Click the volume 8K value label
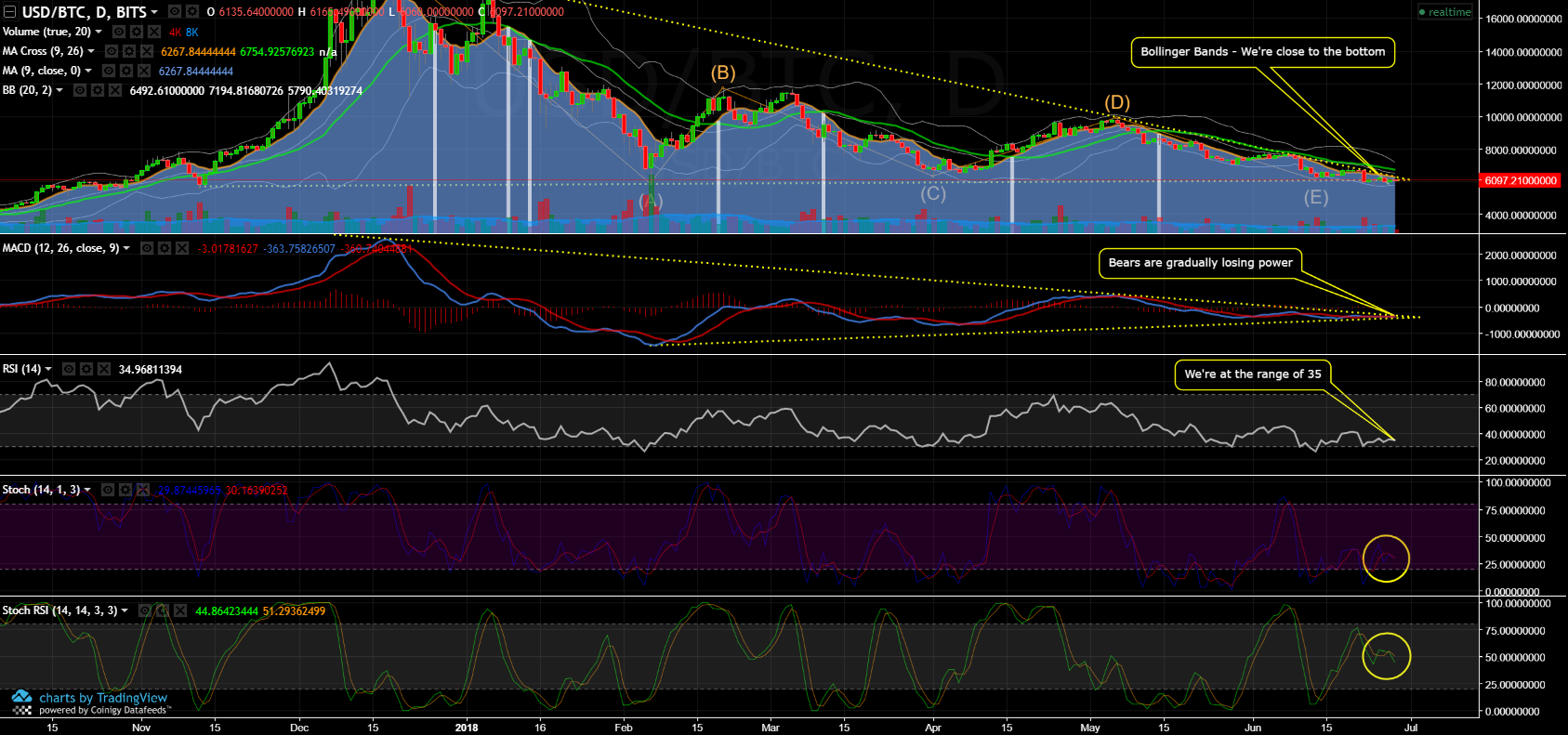Image resolution: width=1568 pixels, height=735 pixels. (192, 33)
